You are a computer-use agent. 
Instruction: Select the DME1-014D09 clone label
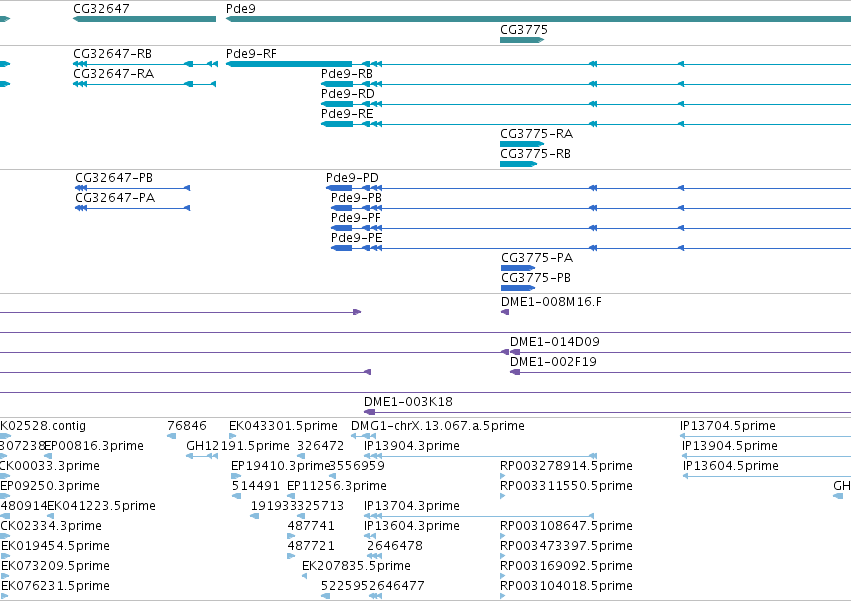point(555,342)
